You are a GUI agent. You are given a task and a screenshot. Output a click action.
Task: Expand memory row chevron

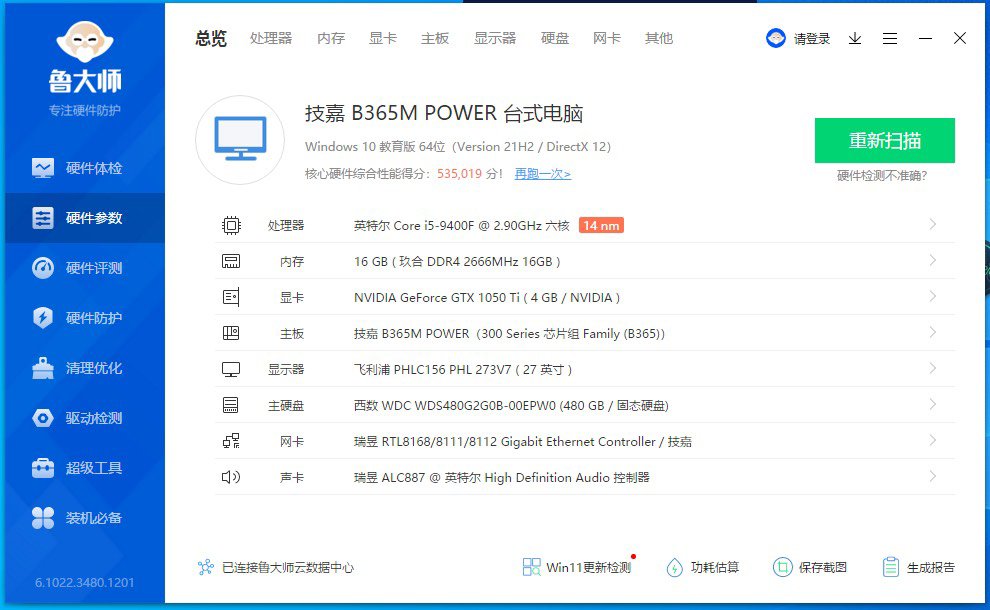[933, 260]
